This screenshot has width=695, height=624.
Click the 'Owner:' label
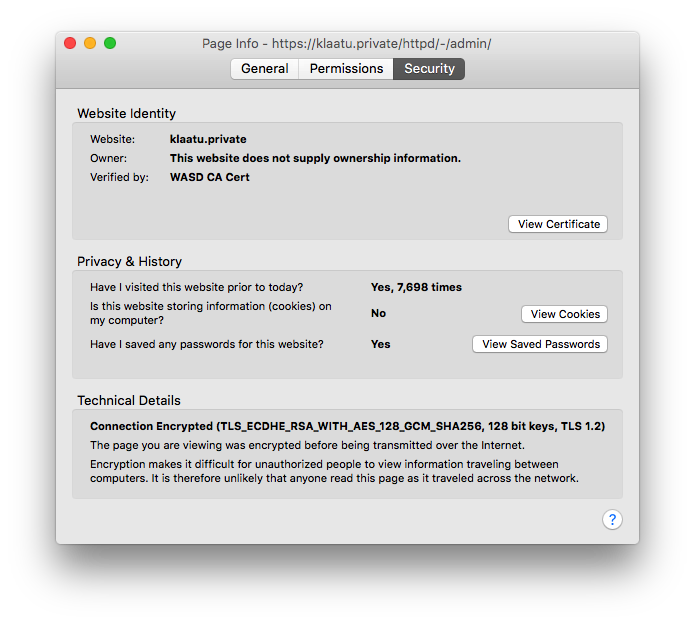[108, 158]
